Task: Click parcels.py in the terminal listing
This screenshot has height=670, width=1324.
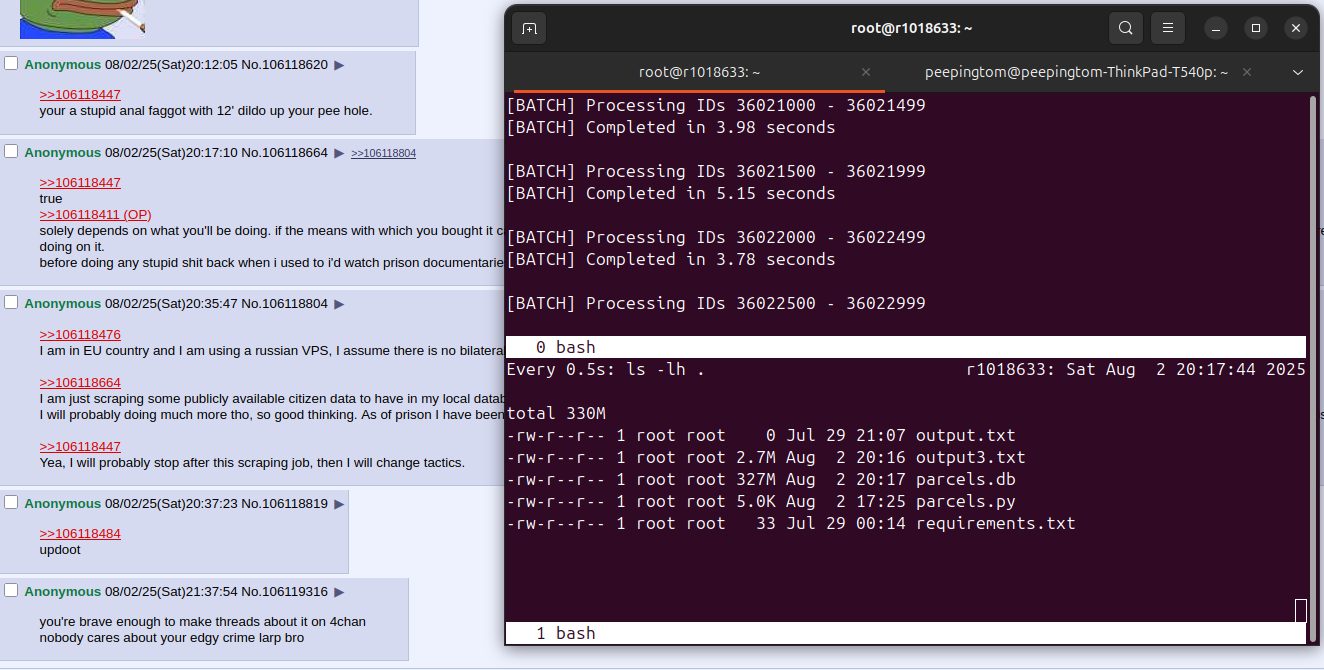Action: point(966,502)
